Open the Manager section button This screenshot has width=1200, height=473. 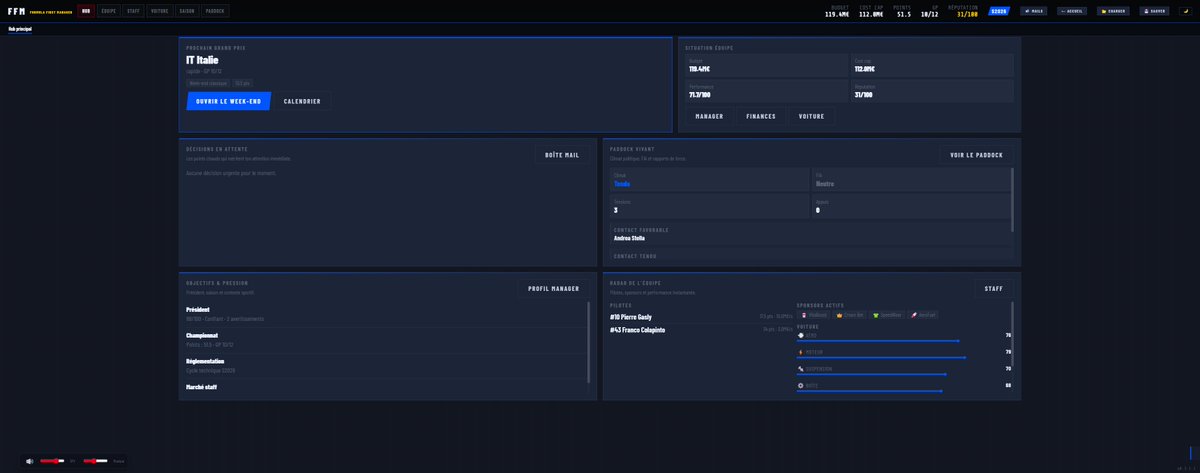coord(709,116)
